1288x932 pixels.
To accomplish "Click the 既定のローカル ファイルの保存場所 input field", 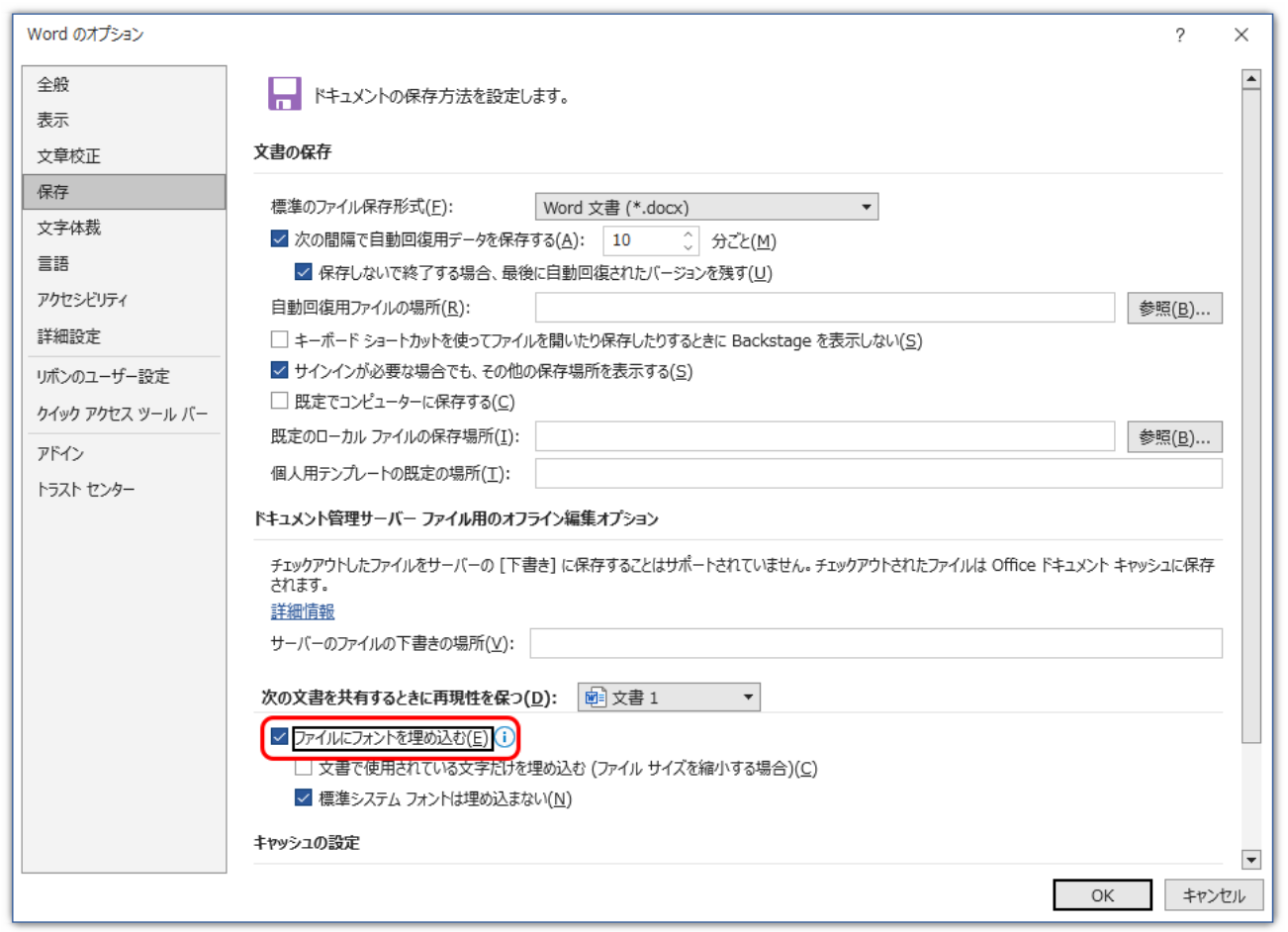I will (825, 436).
